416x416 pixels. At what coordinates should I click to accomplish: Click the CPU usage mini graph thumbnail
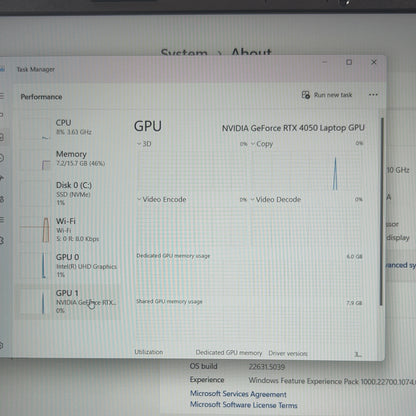tap(35, 127)
